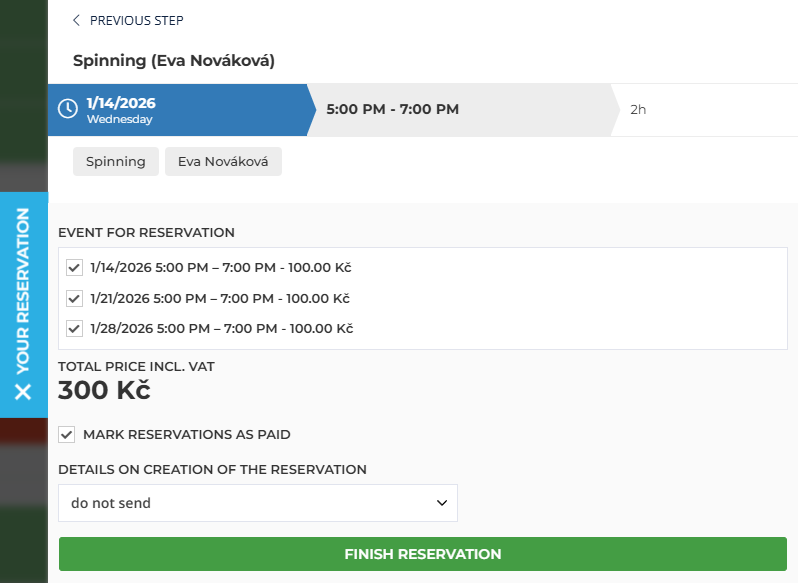Click the Spinning (Eva Nováková) heading

(x=174, y=61)
